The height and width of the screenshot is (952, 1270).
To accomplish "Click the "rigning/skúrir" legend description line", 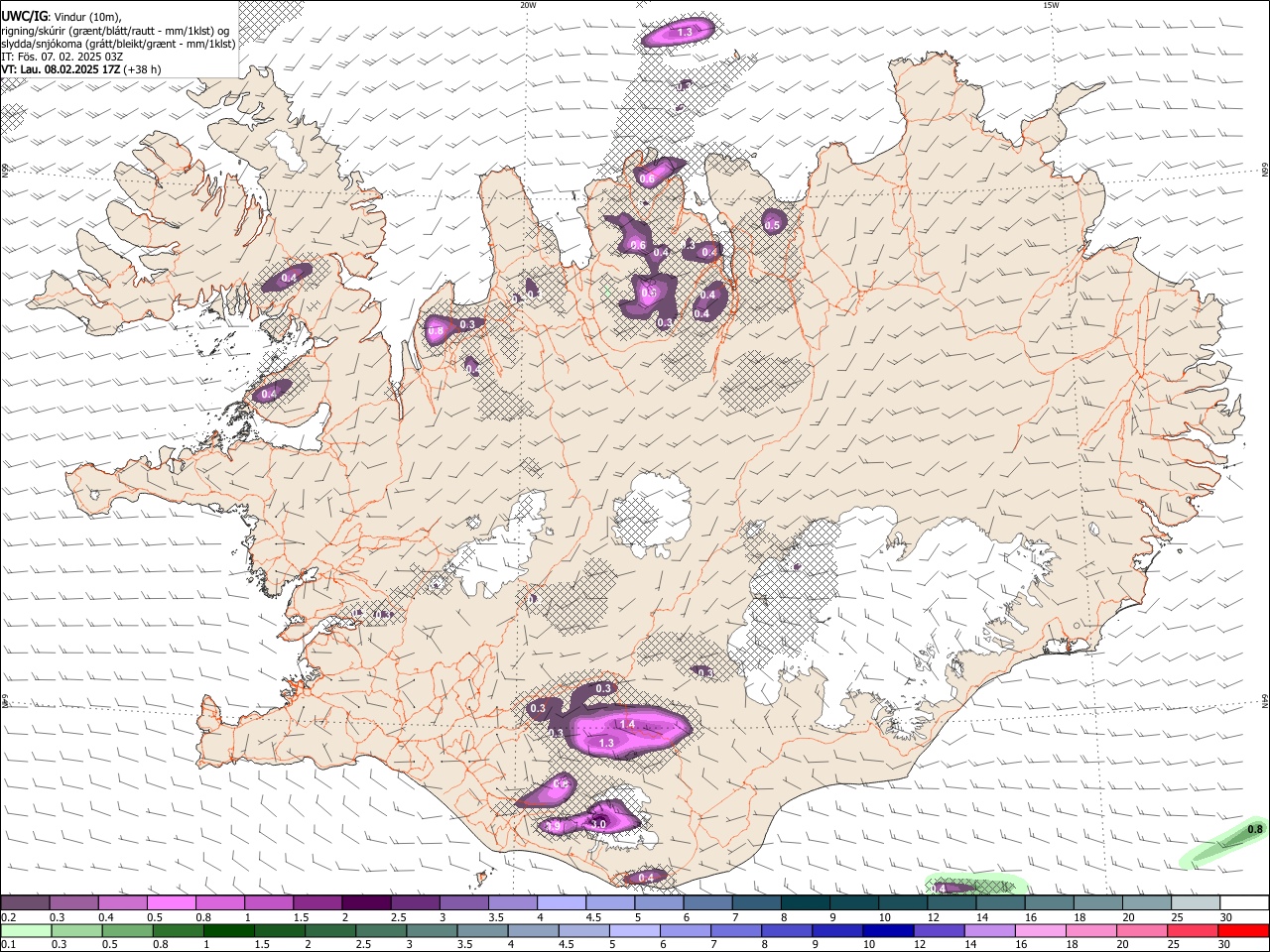I will coord(115,31).
